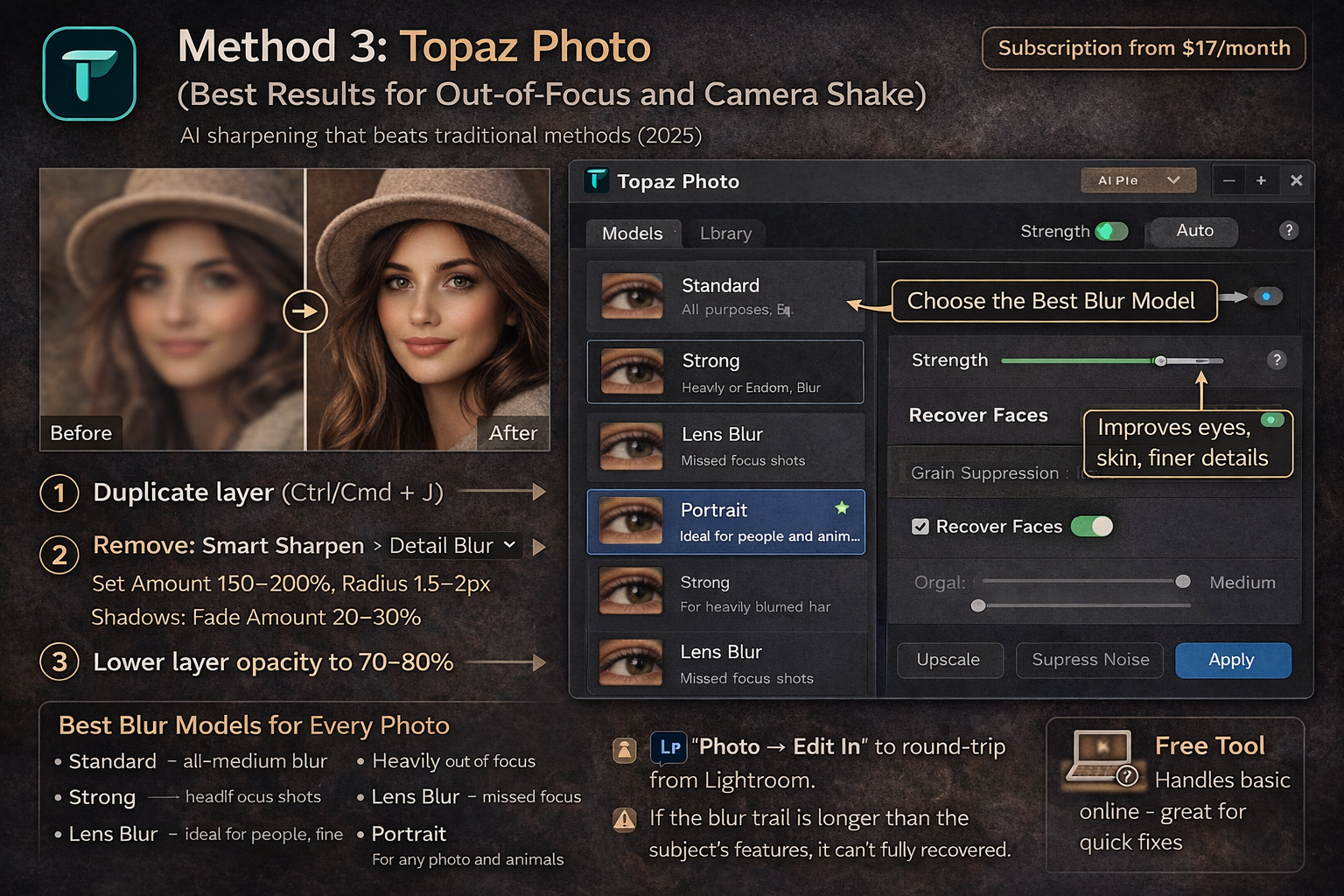This screenshot has height=896, width=1344.
Task: Click the 'Medium' value label
Action: [1242, 583]
